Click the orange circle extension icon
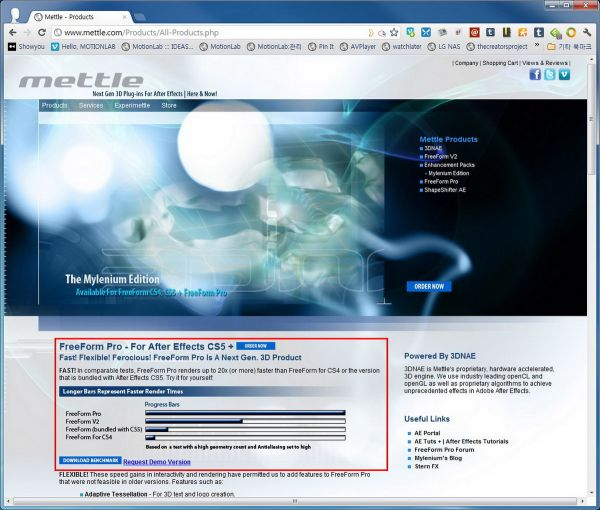This screenshot has width=600, height=510. (x=571, y=33)
